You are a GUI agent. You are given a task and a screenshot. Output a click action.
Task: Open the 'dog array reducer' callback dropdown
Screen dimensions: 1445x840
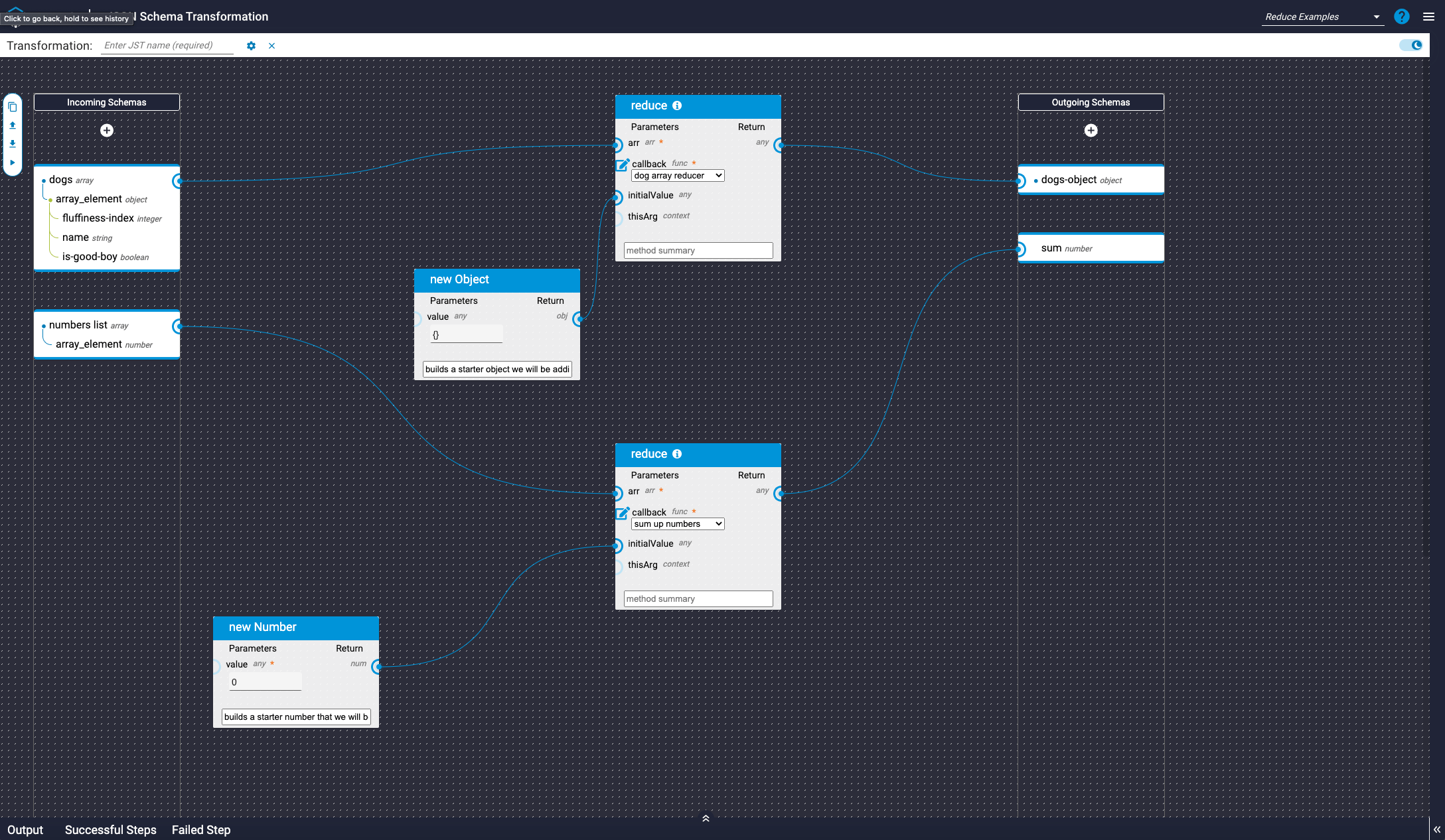click(677, 176)
